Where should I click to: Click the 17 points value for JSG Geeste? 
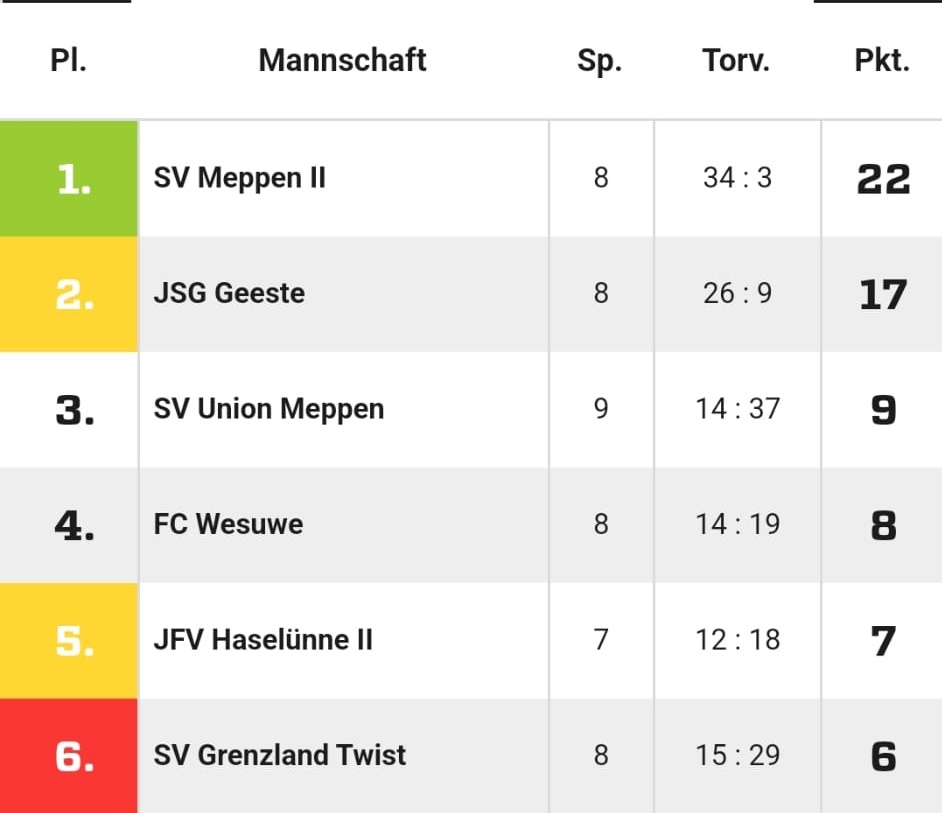pyautogui.click(x=883, y=294)
